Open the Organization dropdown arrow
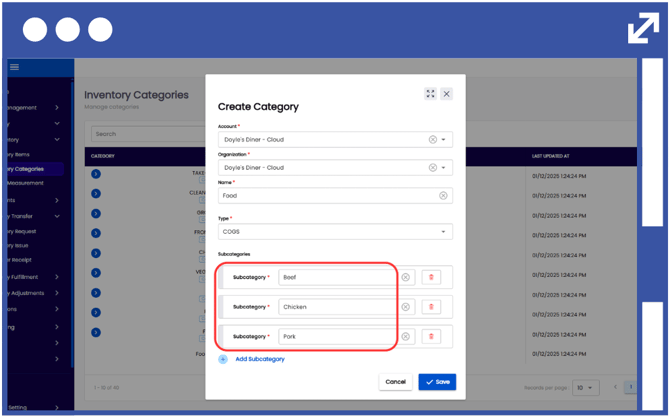 click(444, 168)
